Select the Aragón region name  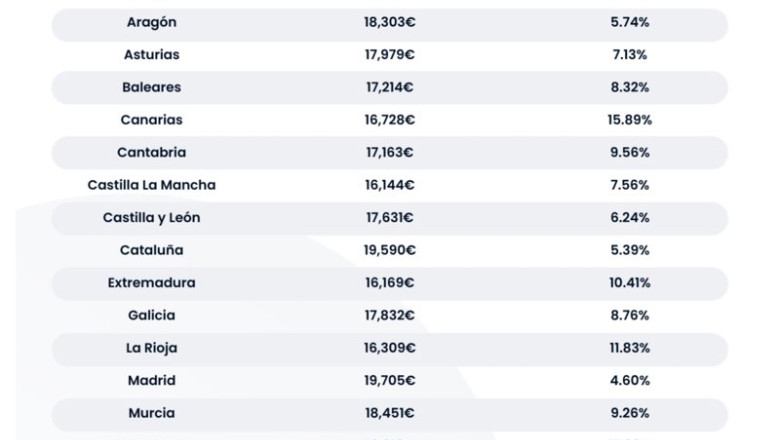tap(152, 22)
